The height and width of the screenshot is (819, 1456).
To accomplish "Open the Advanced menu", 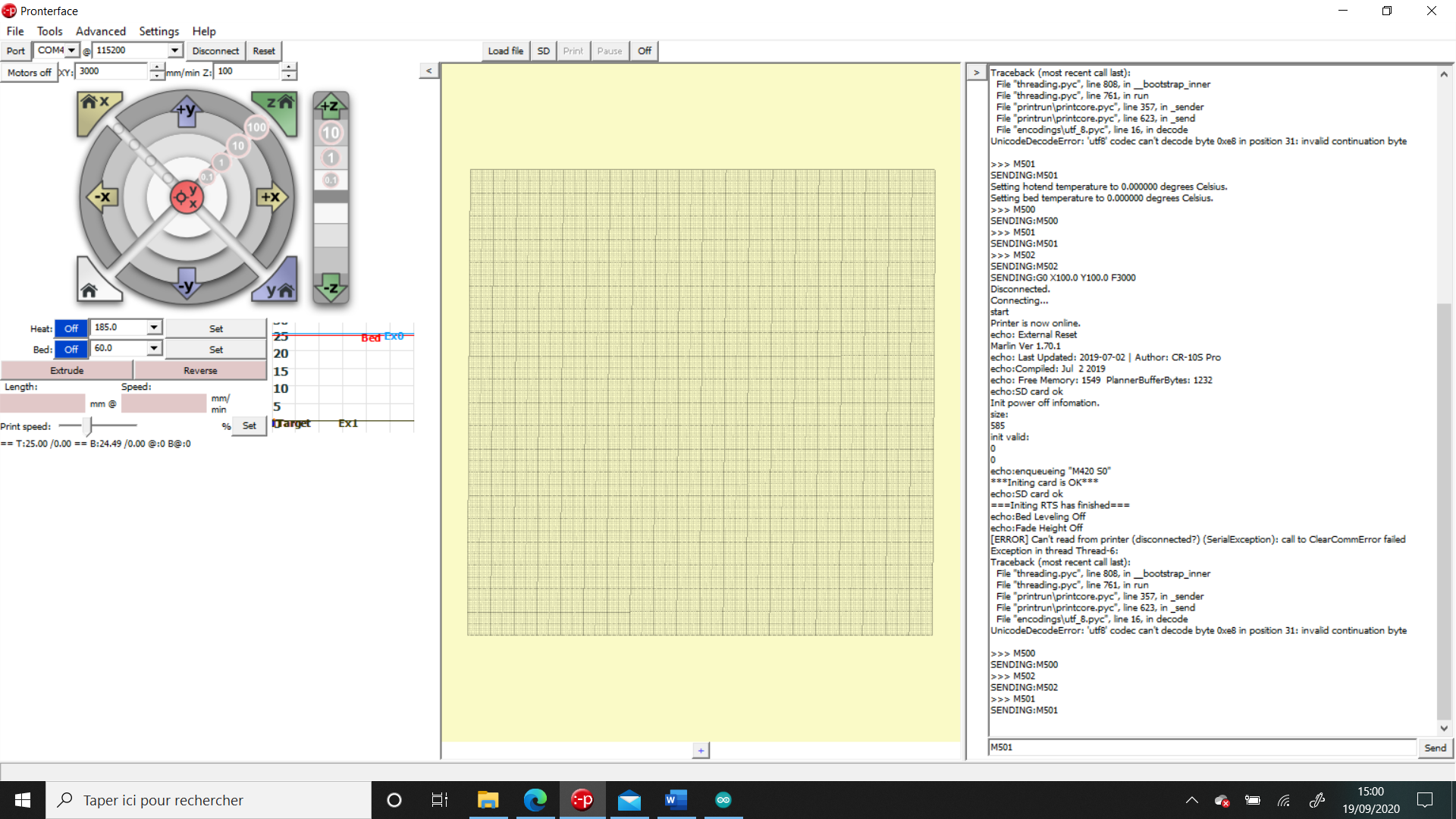I will [100, 31].
